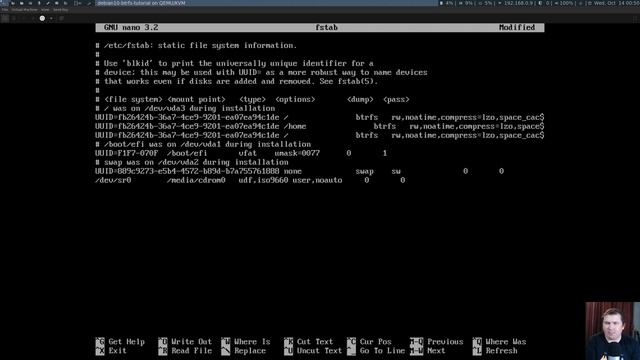Click '/dev/sr0' device entry
Viewport: 640px width, 360px height.
point(113,180)
